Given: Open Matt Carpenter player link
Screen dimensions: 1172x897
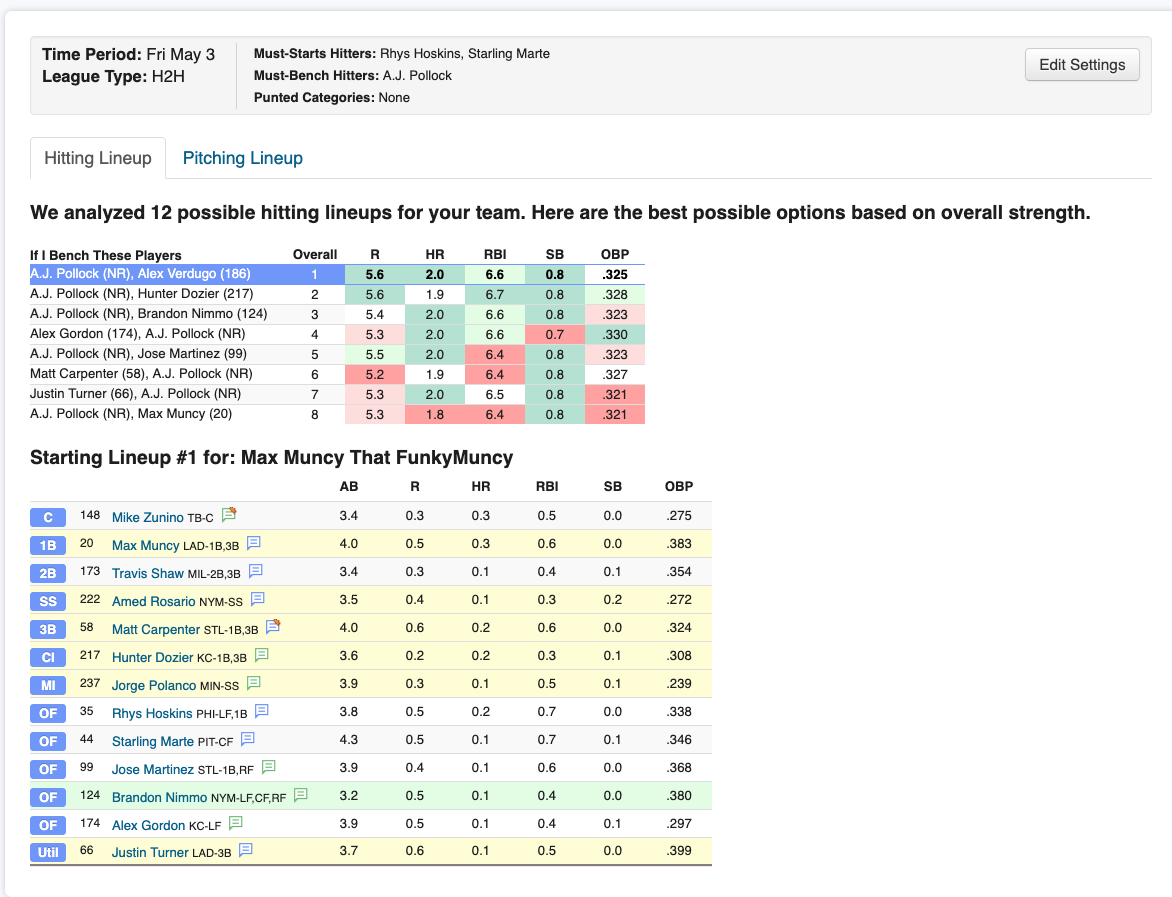Looking at the screenshot, I should click(x=155, y=629).
